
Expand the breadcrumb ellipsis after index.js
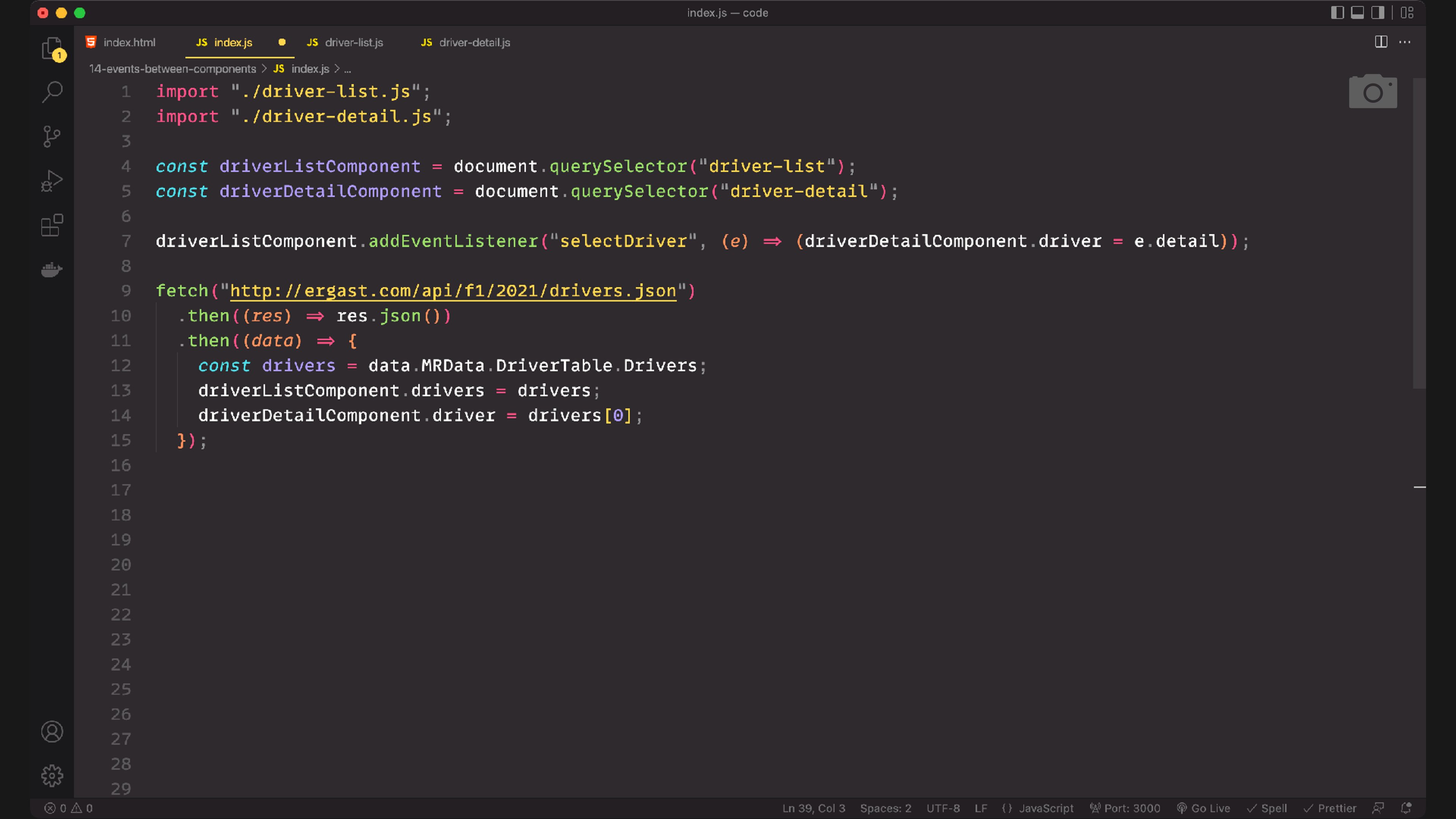348,69
